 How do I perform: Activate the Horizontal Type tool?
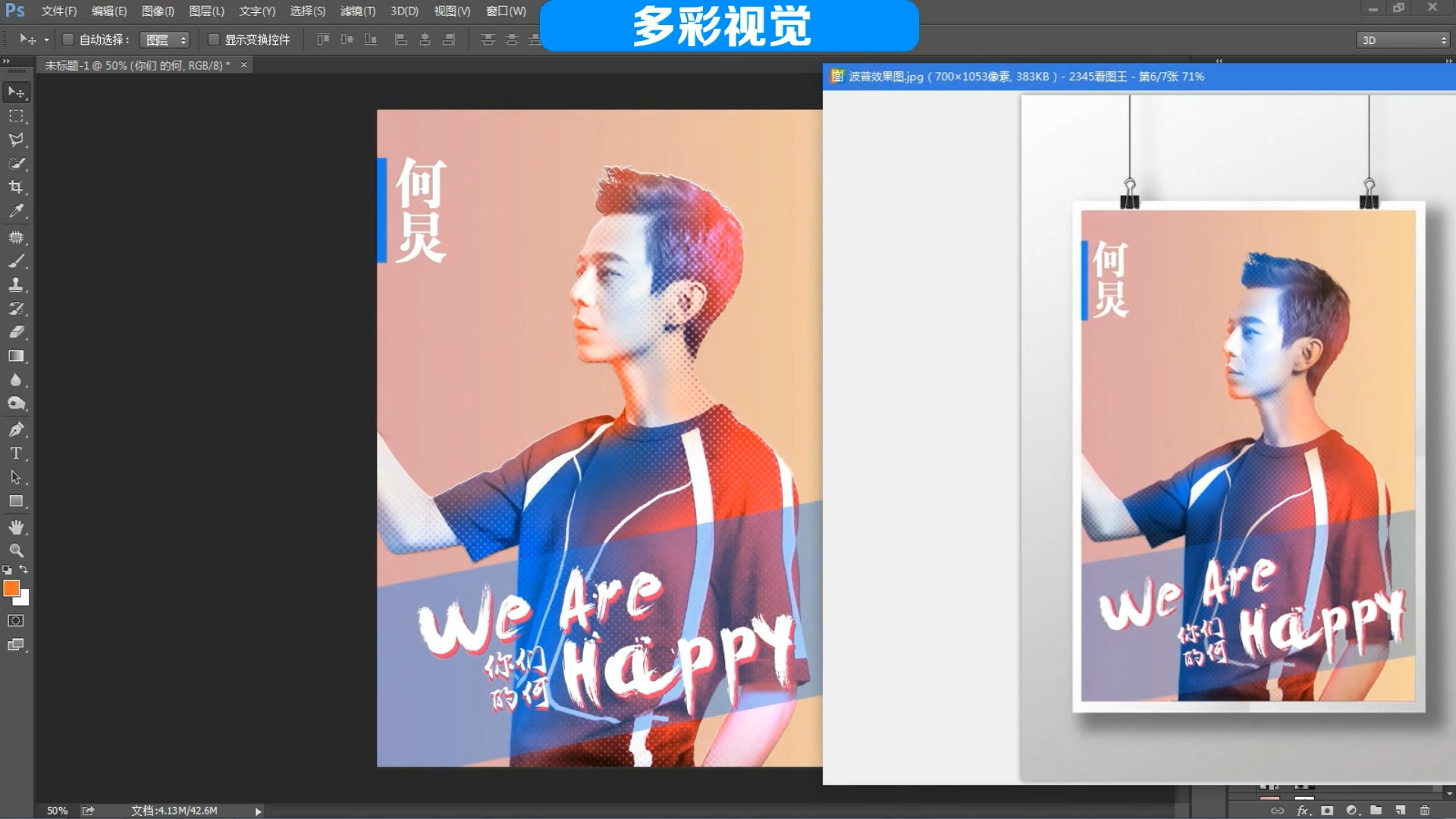(x=16, y=453)
